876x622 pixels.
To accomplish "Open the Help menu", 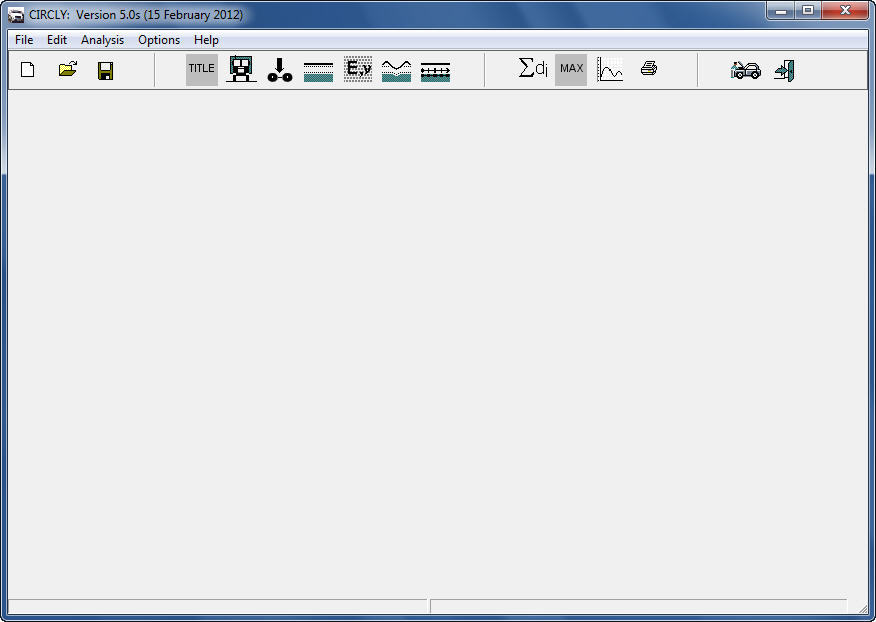I will pos(206,40).
